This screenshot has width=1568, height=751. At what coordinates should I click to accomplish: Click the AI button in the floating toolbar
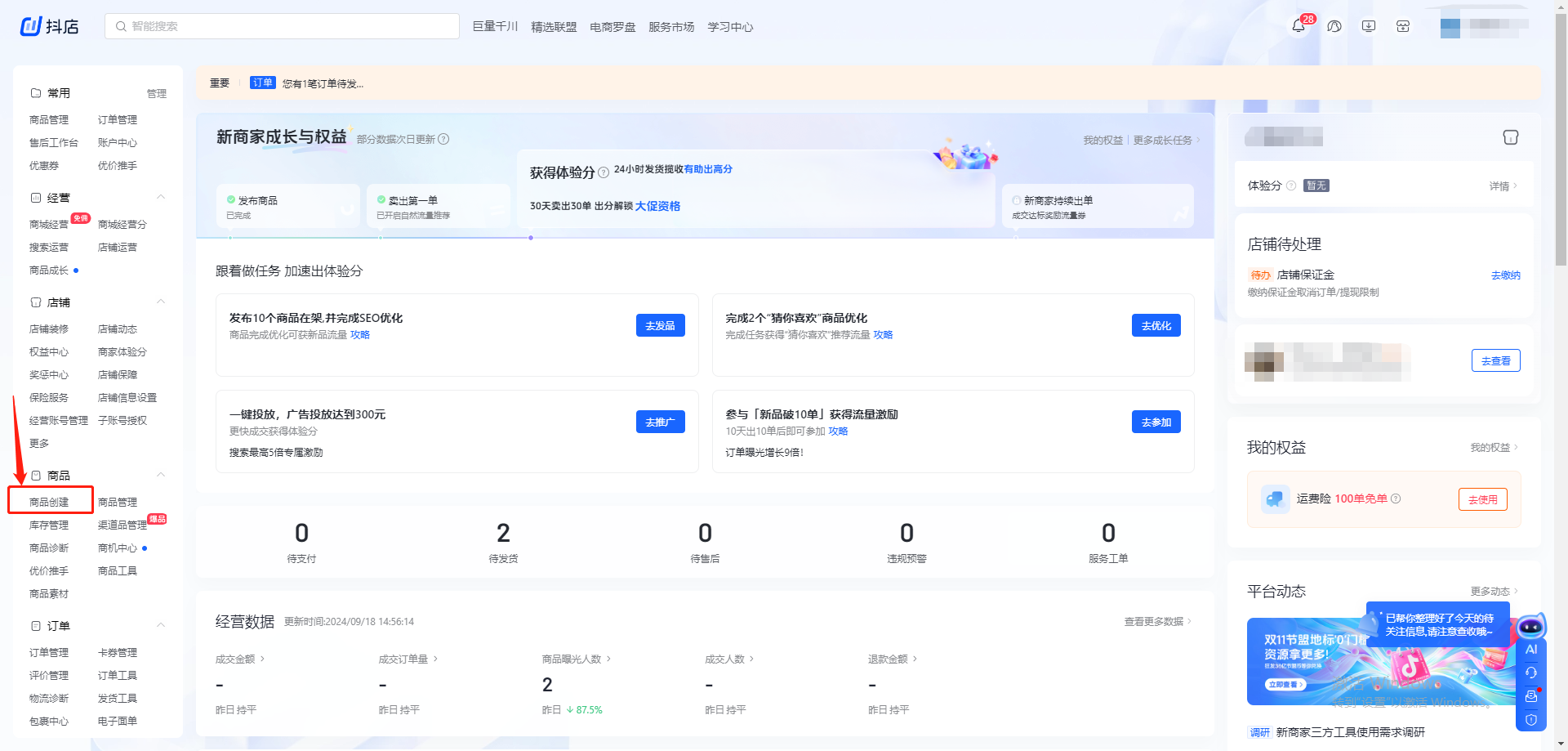1531,650
